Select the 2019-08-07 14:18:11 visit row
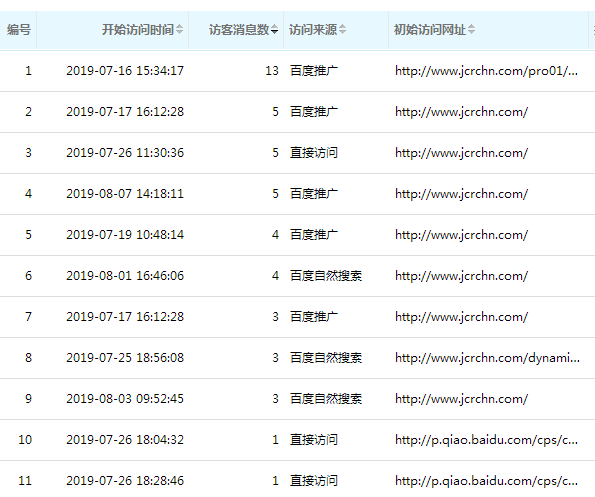 tap(298, 194)
